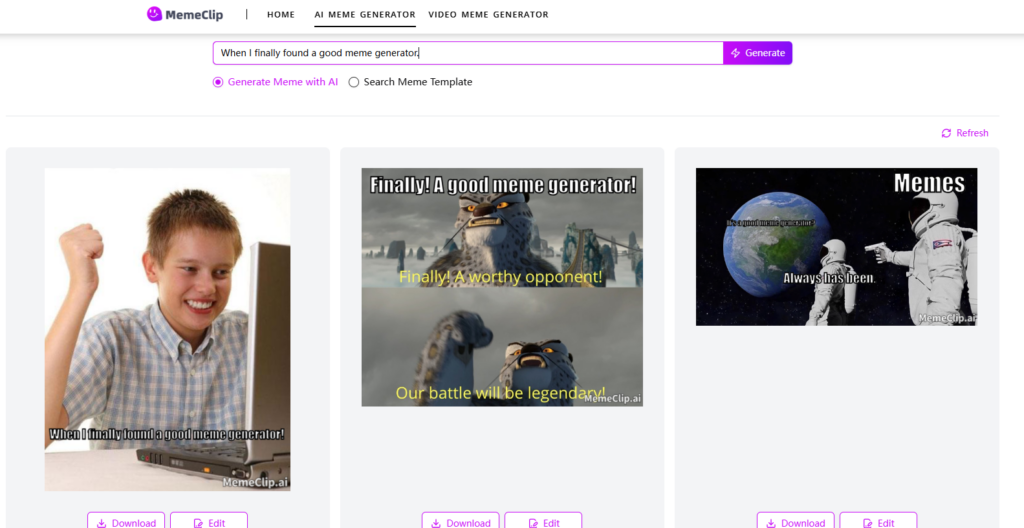
Task: Open the astronaut Always has been meme
Action: click(837, 246)
